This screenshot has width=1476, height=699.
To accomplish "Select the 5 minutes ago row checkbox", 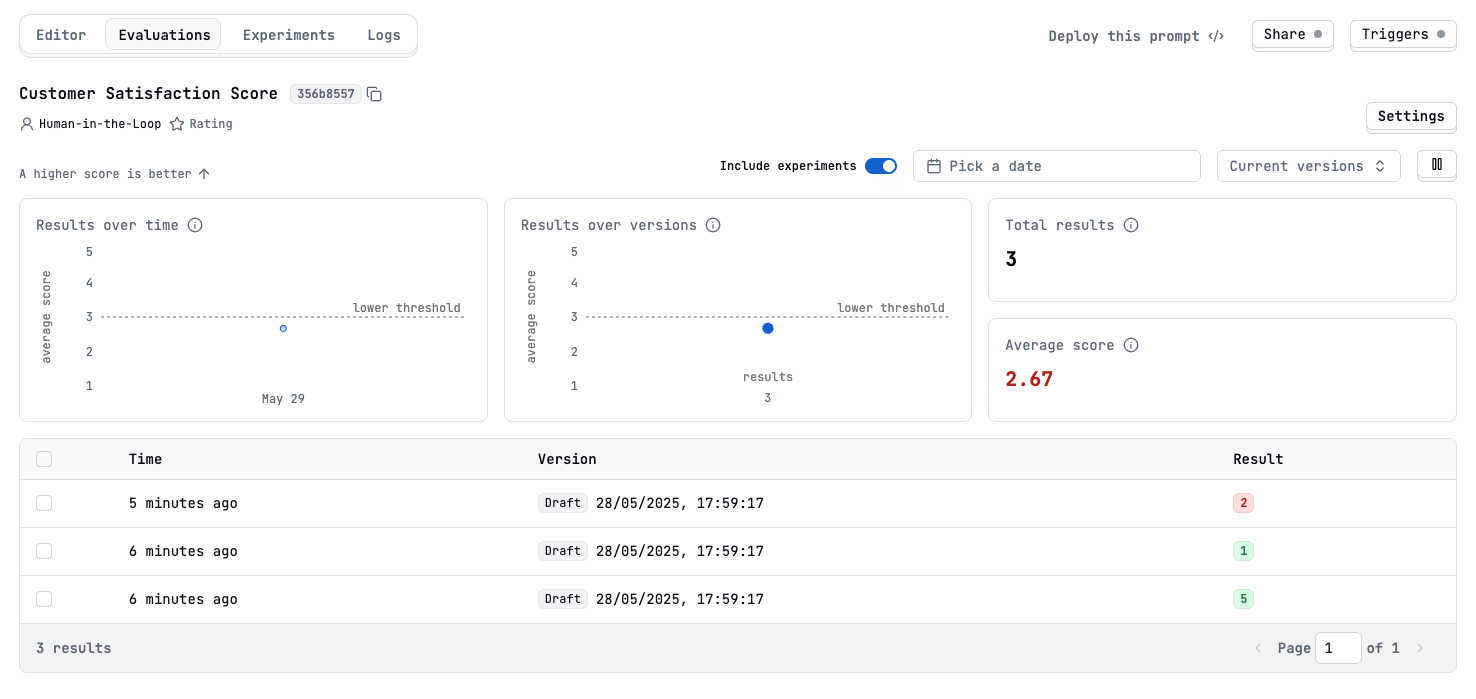I will pos(44,503).
